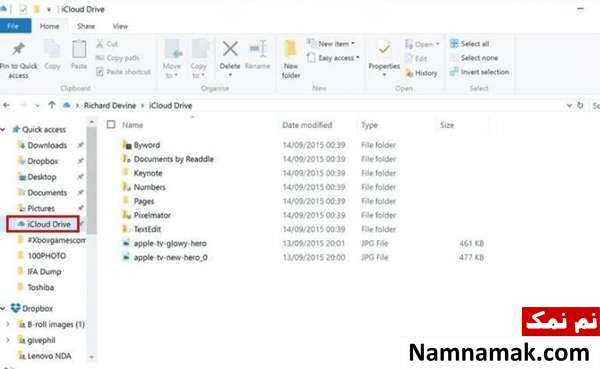Screen dimensions: 600x369
Task: Open the New item dropdown
Action: (331, 44)
